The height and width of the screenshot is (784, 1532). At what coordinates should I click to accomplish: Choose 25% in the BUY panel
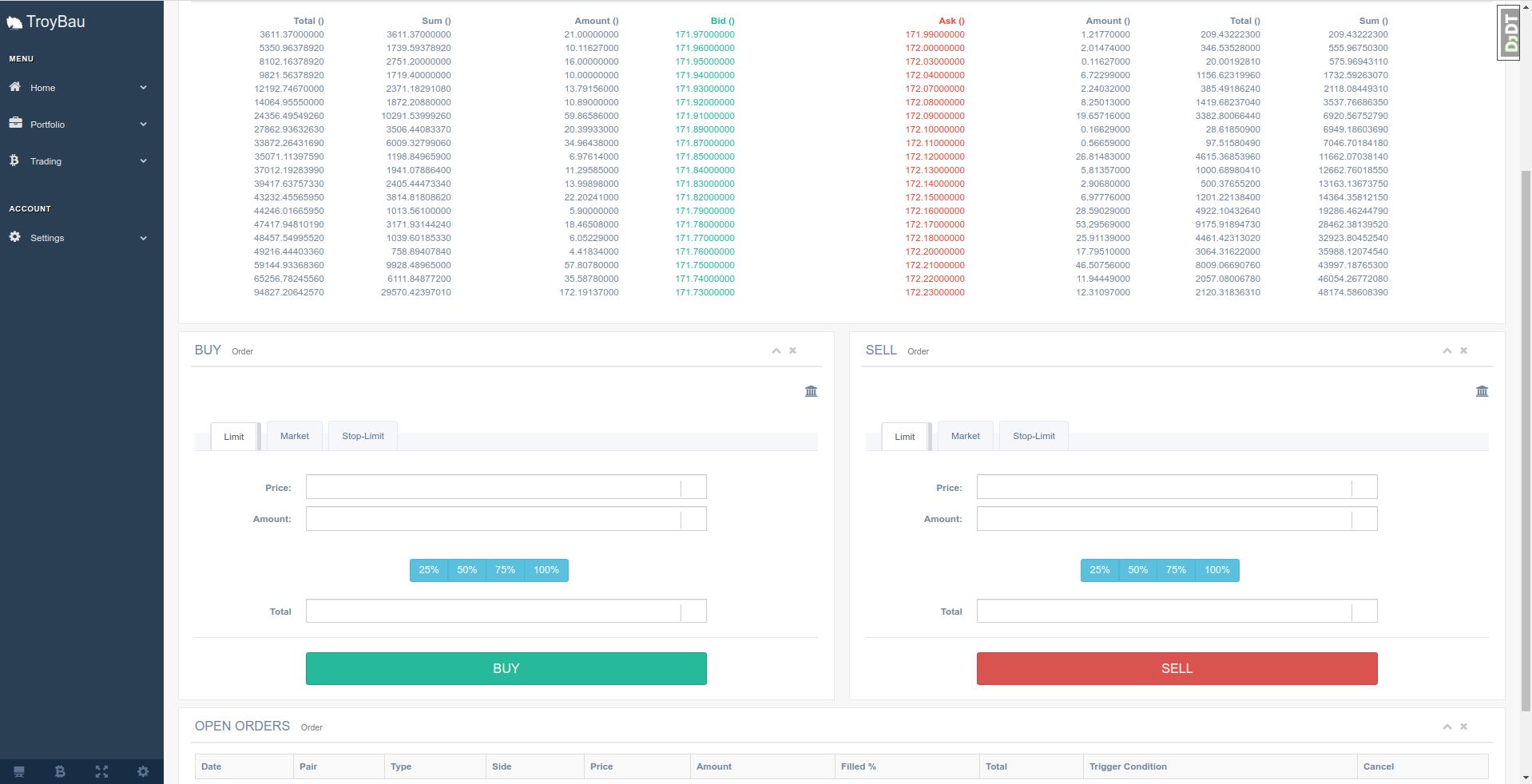point(429,570)
